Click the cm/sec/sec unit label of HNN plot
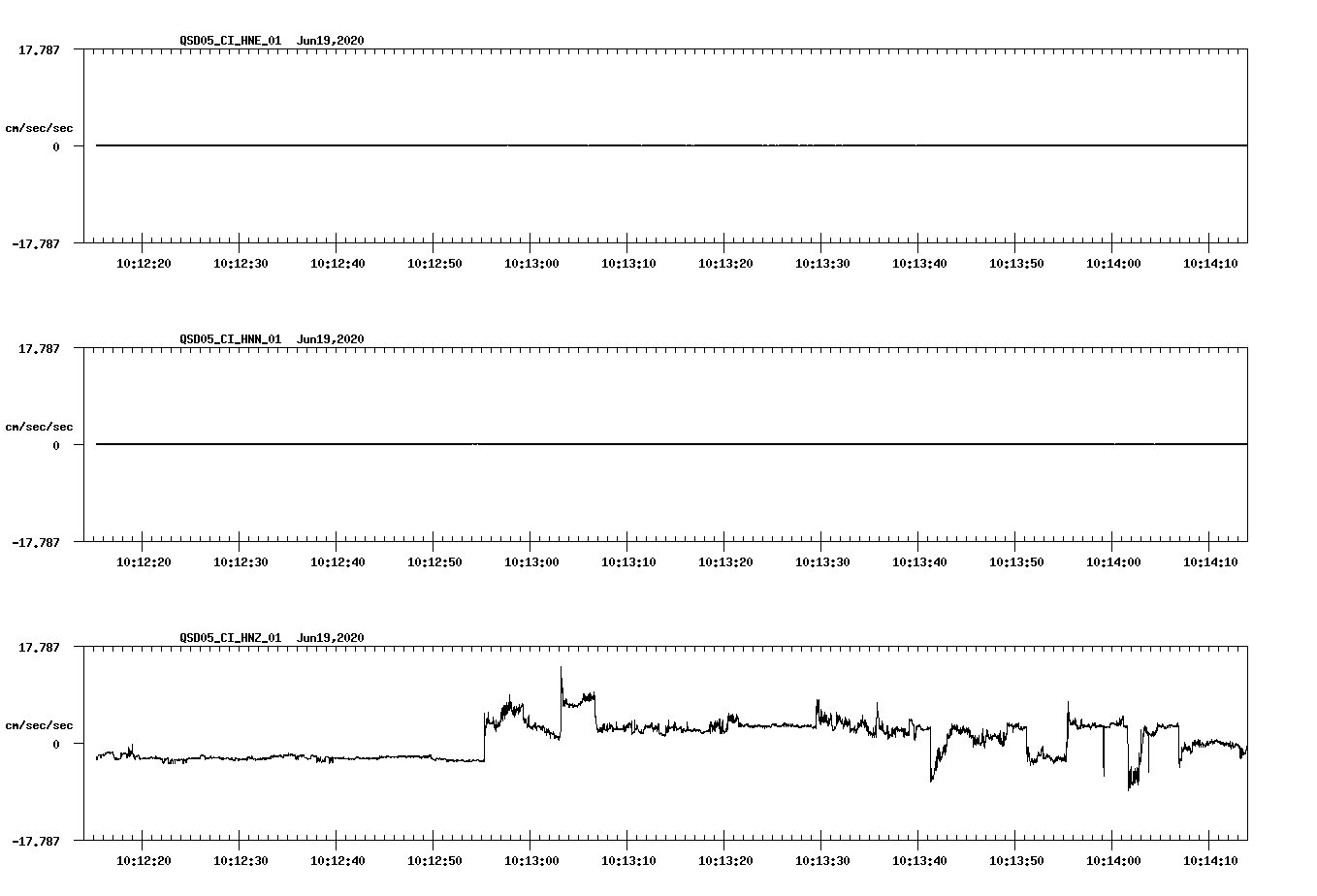 click(39, 427)
